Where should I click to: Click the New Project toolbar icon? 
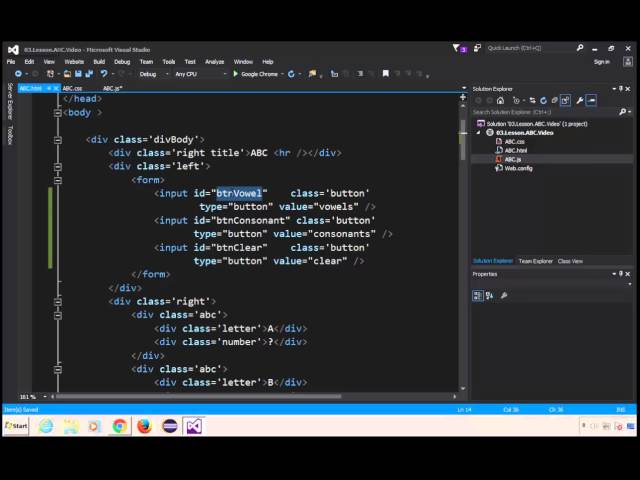(x=50, y=74)
